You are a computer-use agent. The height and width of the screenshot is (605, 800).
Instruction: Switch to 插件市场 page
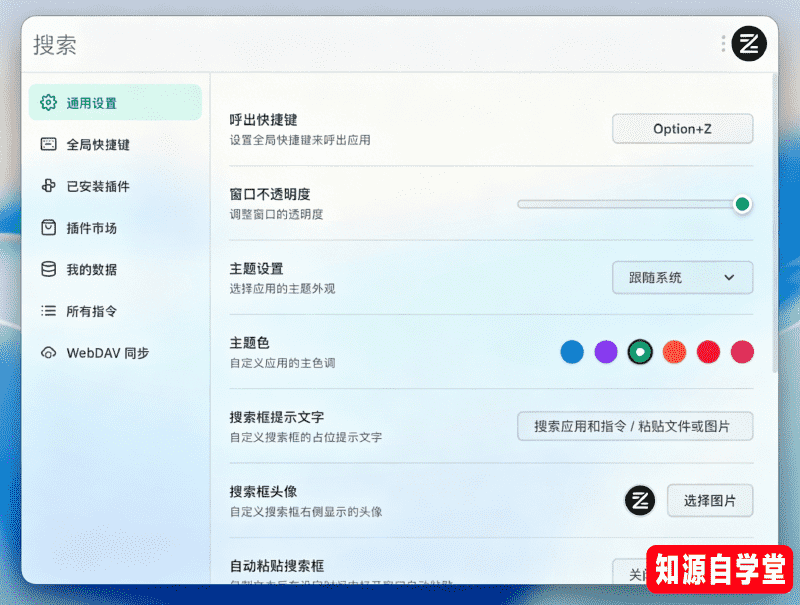point(115,228)
